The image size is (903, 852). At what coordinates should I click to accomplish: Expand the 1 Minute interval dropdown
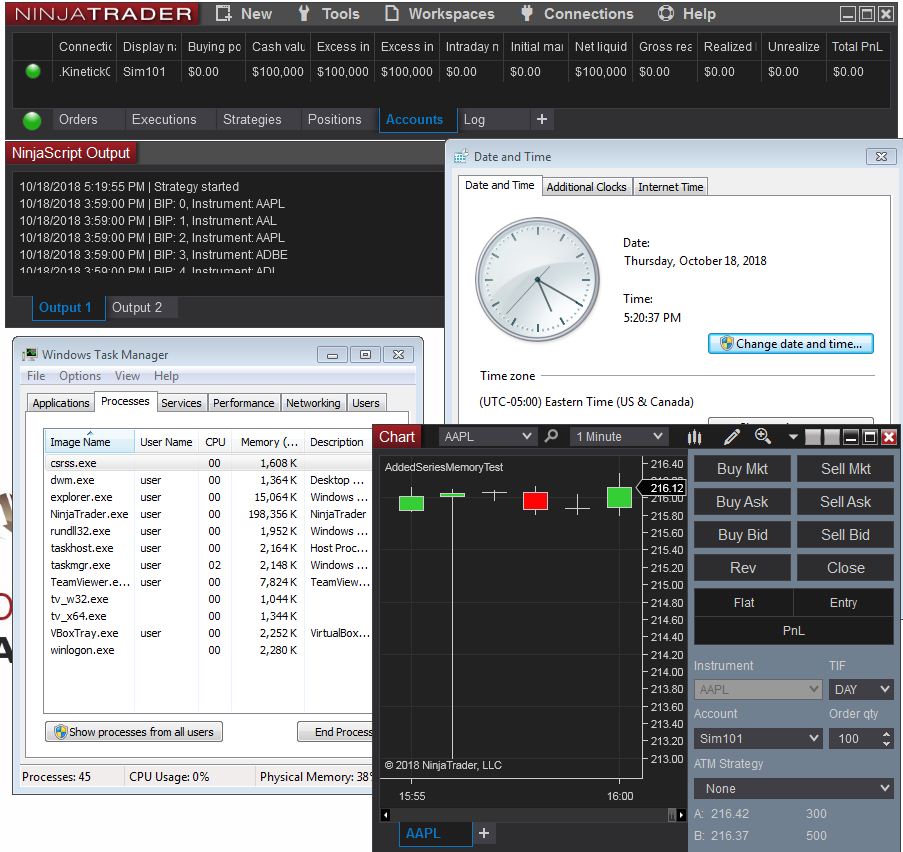pyautogui.click(x=618, y=437)
